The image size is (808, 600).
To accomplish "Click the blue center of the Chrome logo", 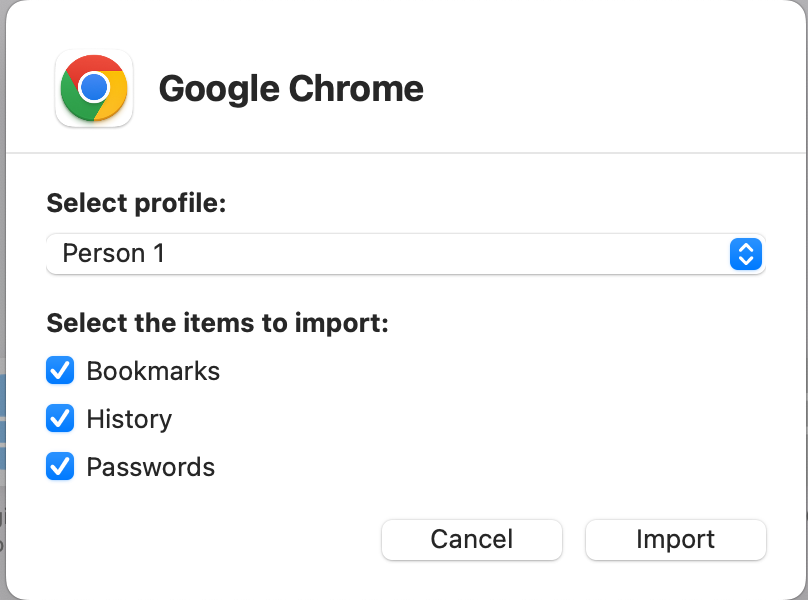I will 93,89.
